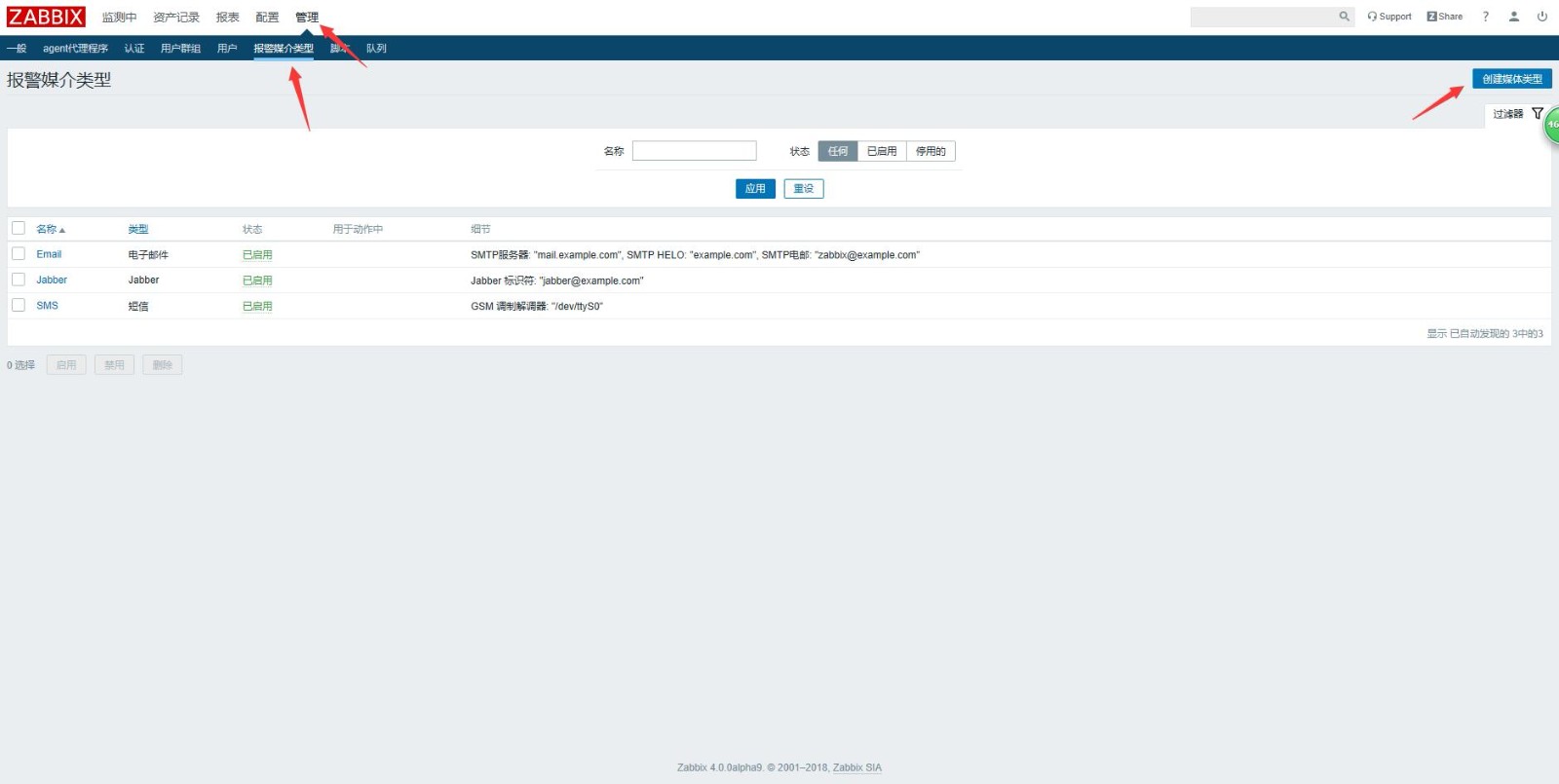Viewport: 1559px width, 784px height.
Task: Click the Email SMTP details text
Action: pos(695,255)
